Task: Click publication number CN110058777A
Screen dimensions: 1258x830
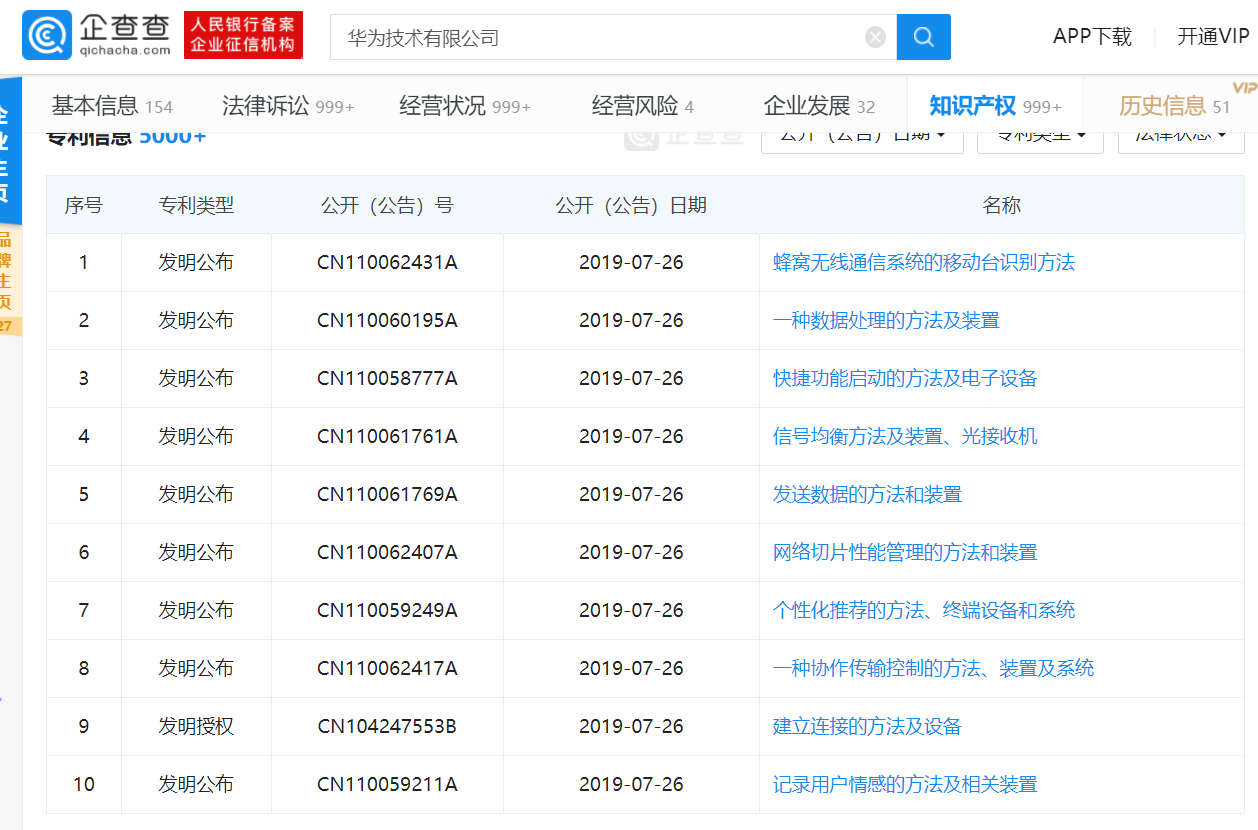Action: [387, 378]
